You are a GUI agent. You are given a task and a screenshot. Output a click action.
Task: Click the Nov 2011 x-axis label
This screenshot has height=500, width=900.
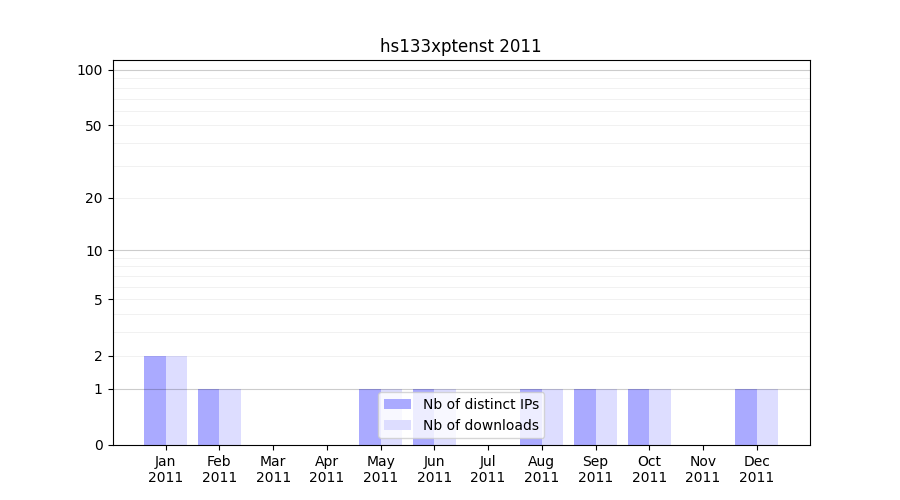pyautogui.click(x=703, y=469)
